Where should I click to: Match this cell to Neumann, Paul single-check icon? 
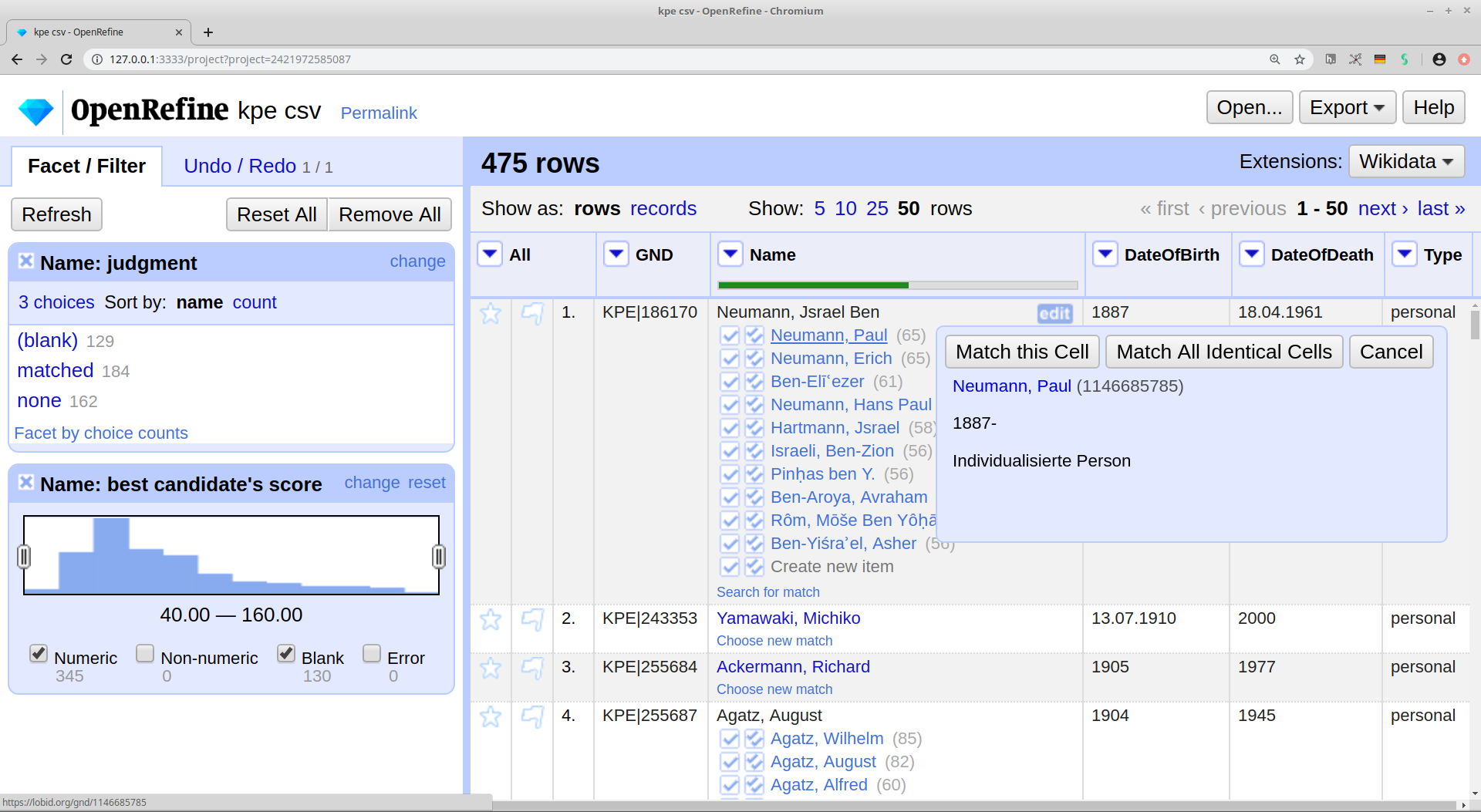pos(730,335)
